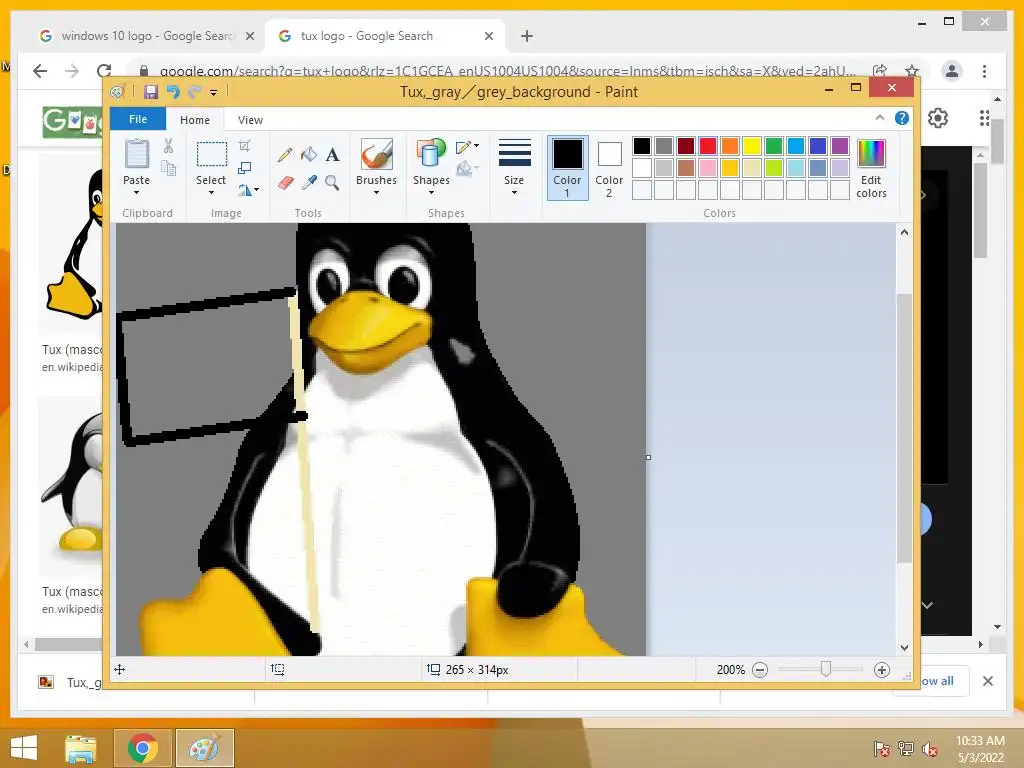This screenshot has width=1024, height=768.
Task: Click the Size line thickness icon
Action: coord(515,153)
